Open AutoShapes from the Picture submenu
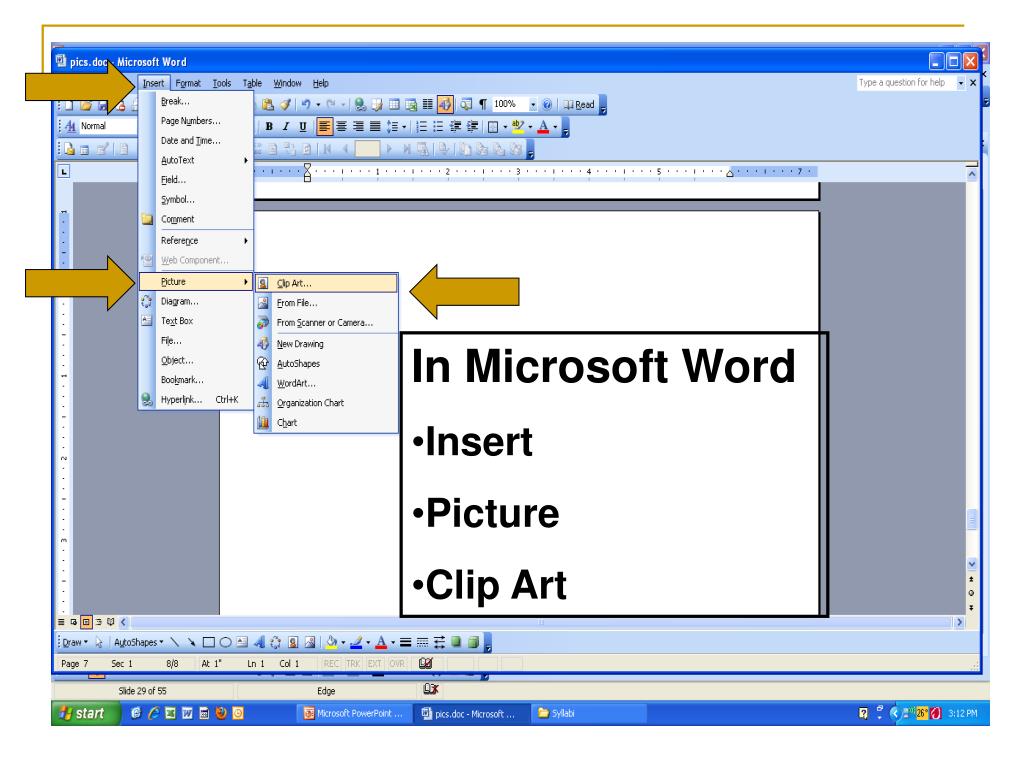Viewport: 1024px width, 768px height. pos(326,364)
